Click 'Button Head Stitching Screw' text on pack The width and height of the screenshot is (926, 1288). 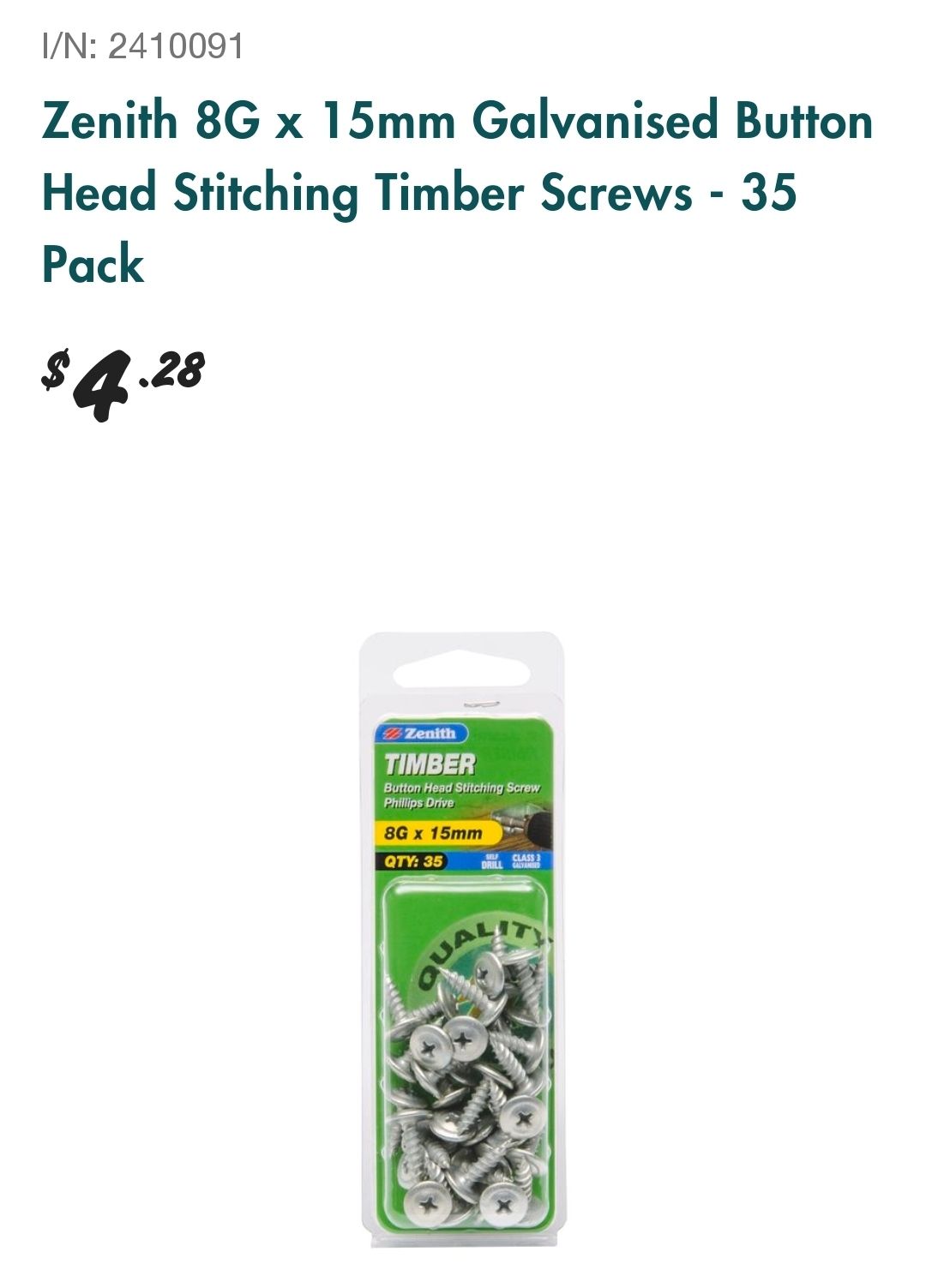click(x=462, y=788)
